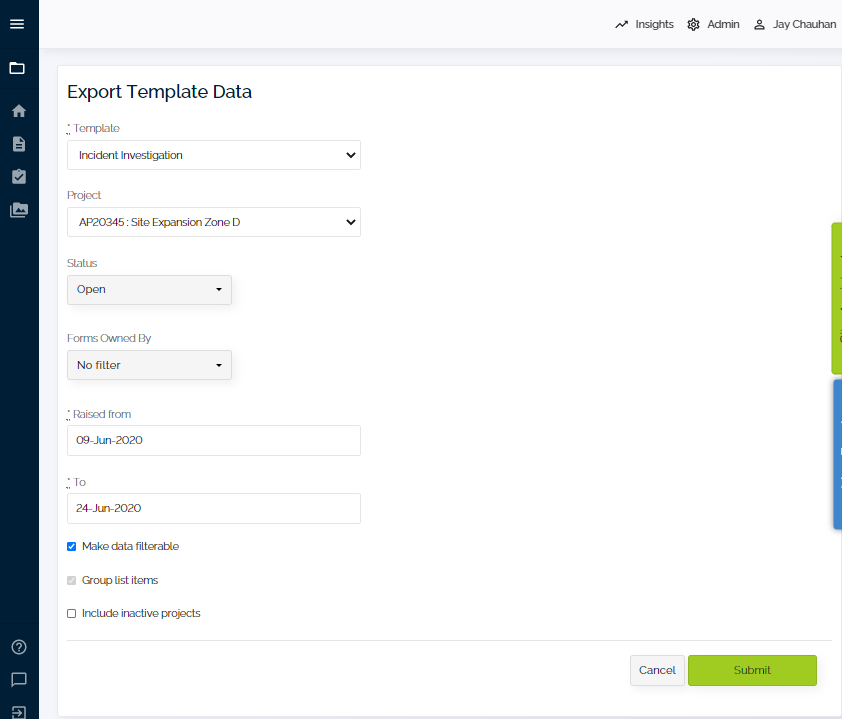Expand the Project dropdown showing AP20345

[214, 222]
